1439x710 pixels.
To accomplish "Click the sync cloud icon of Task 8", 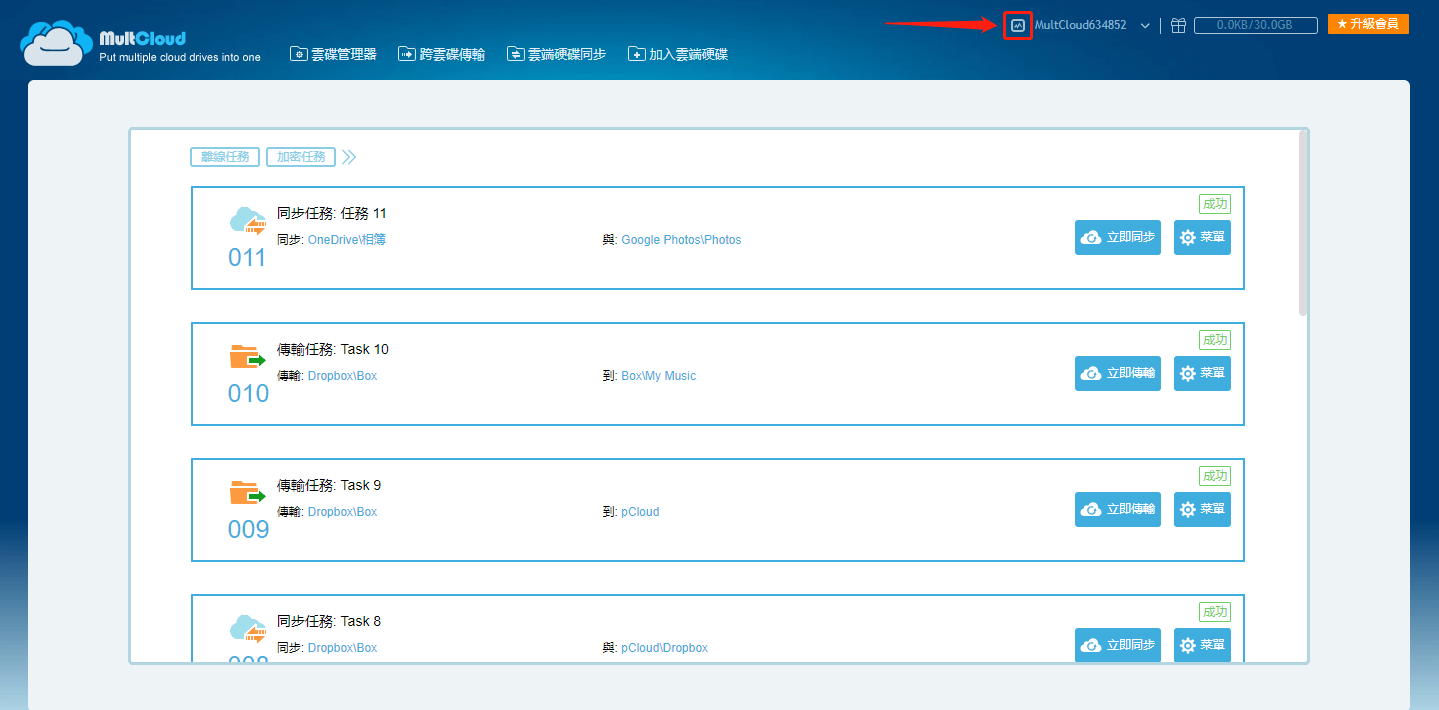I will point(248,629).
